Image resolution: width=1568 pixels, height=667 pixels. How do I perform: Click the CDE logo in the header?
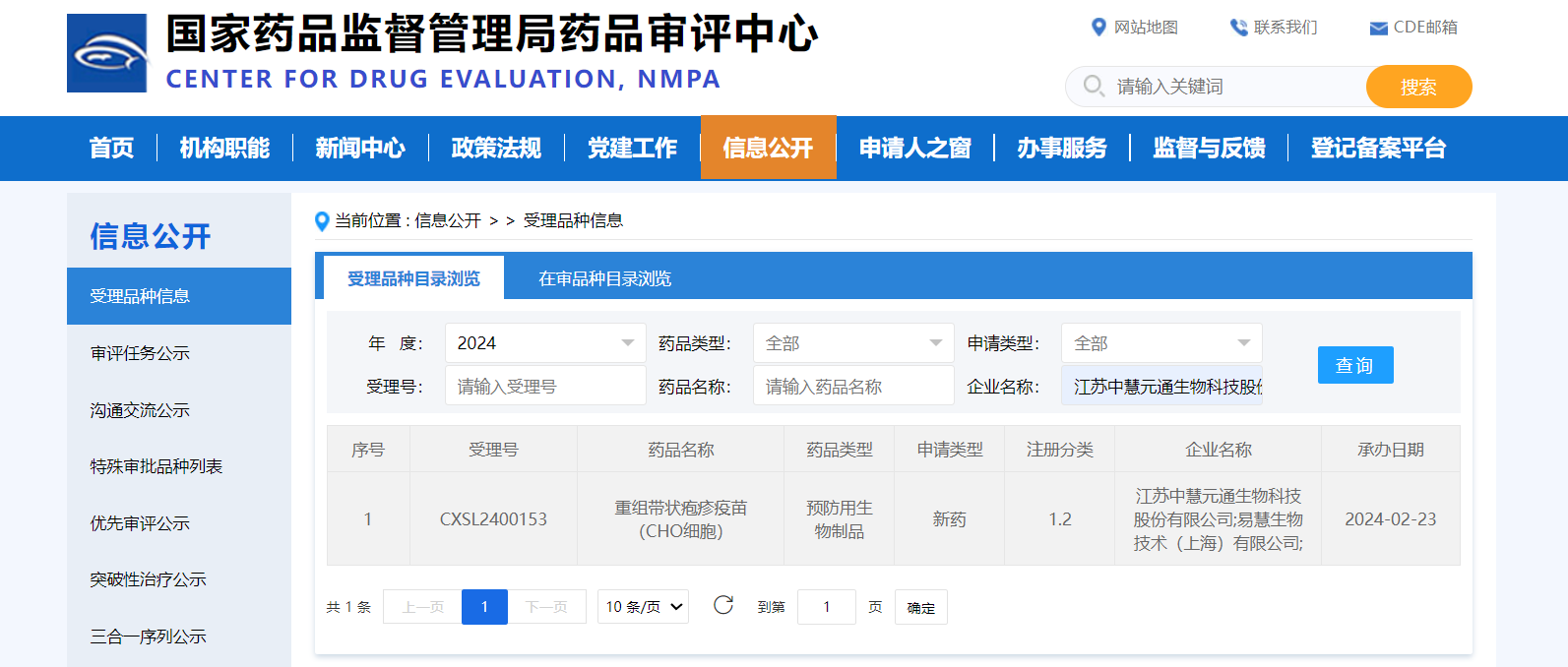106,53
